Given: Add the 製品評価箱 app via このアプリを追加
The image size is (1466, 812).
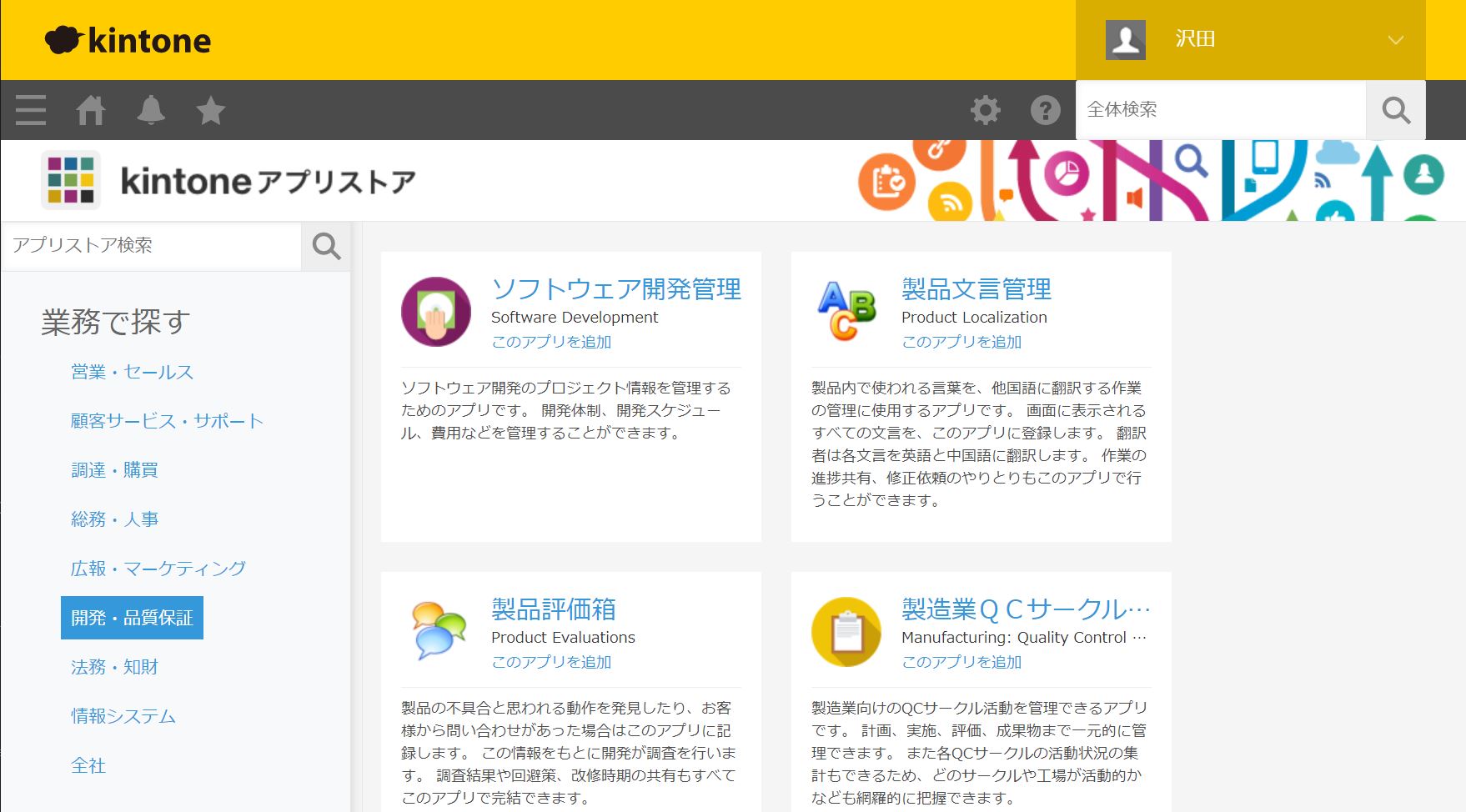Looking at the screenshot, I should pyautogui.click(x=551, y=662).
